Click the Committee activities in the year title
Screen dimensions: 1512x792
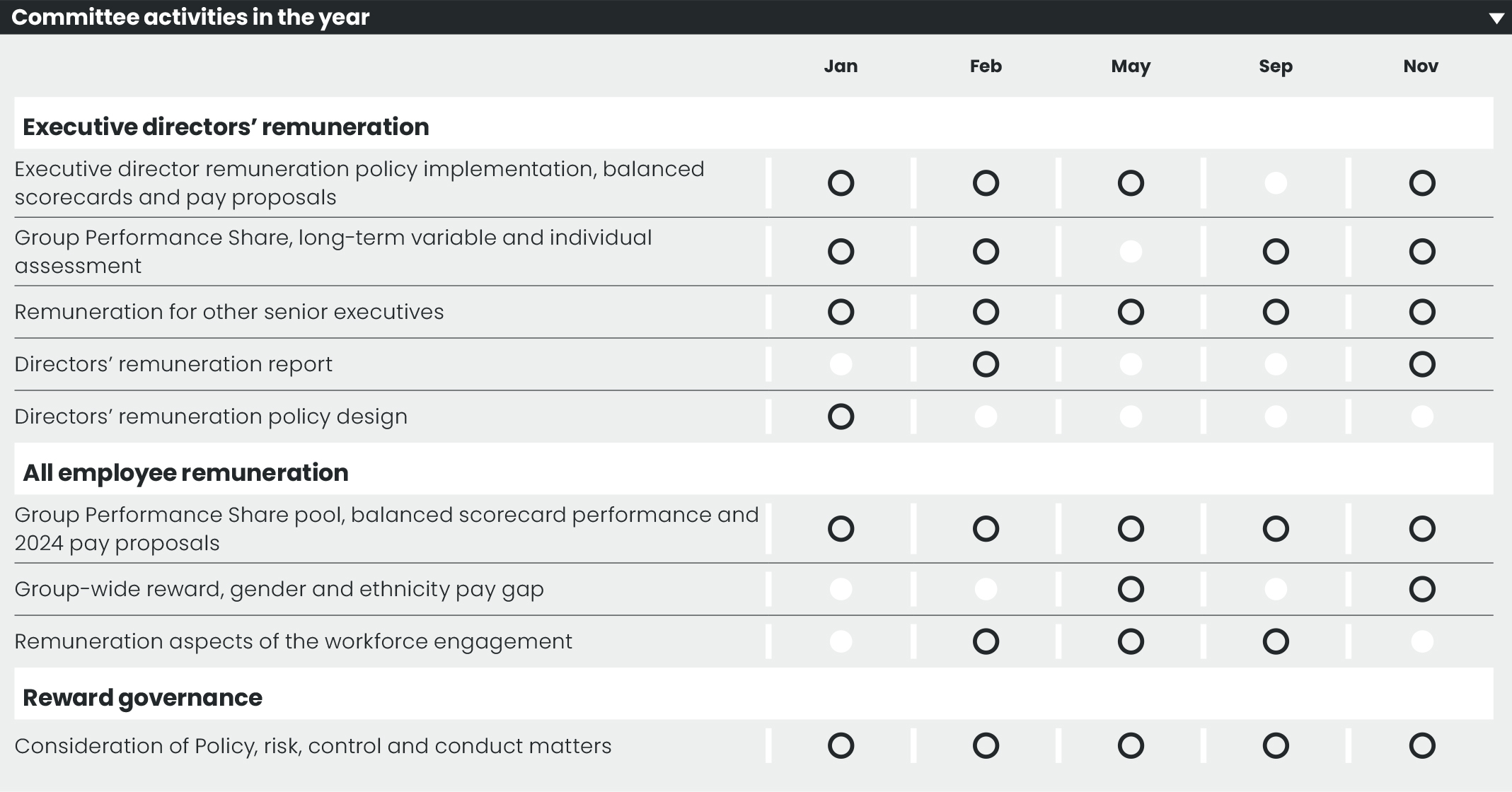point(190,17)
